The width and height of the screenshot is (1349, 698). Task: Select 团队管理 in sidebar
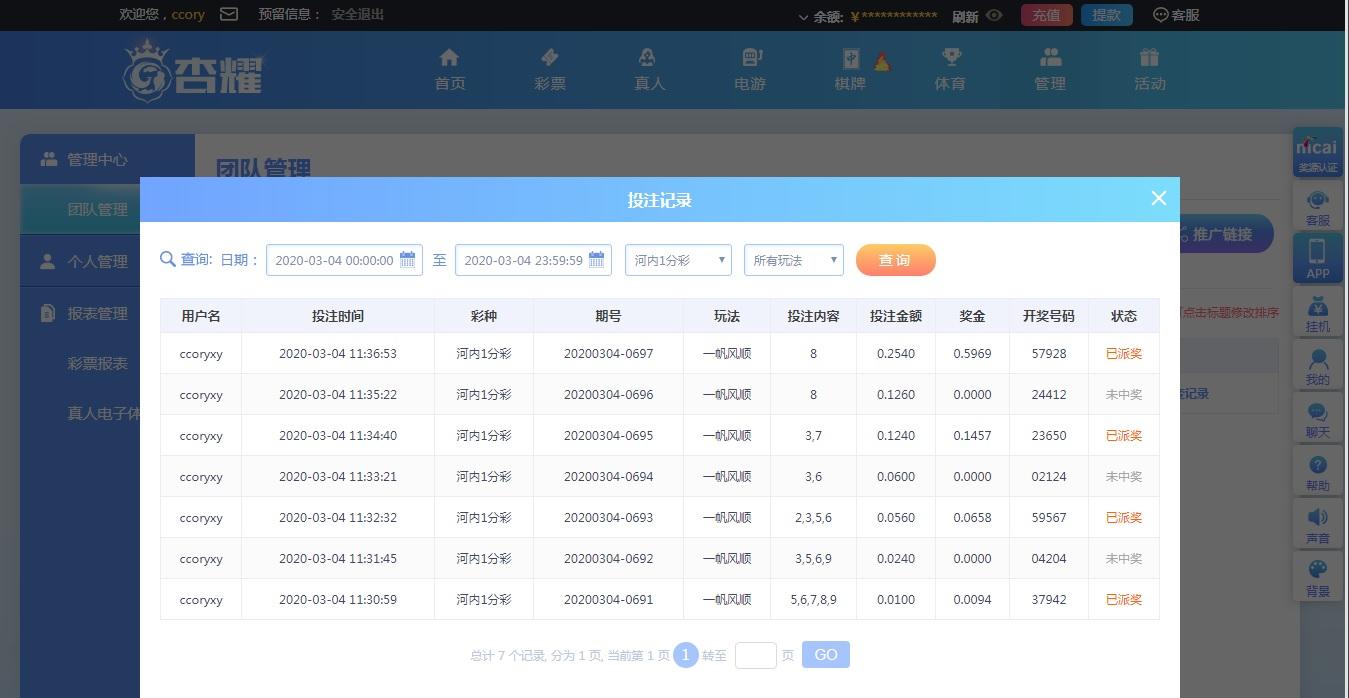coord(97,209)
